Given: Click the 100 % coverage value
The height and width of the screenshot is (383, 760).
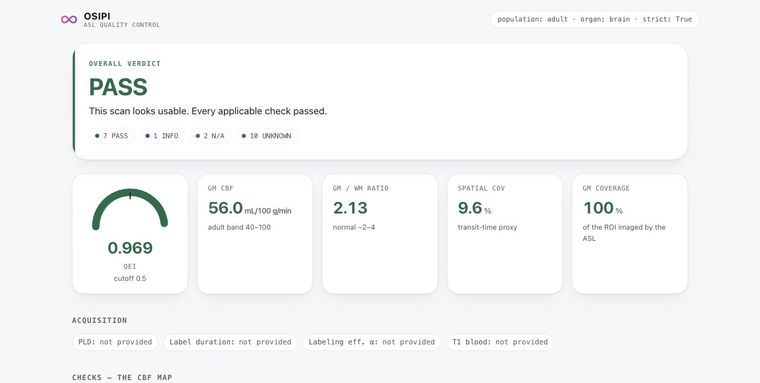Looking at the screenshot, I should pos(602,208).
